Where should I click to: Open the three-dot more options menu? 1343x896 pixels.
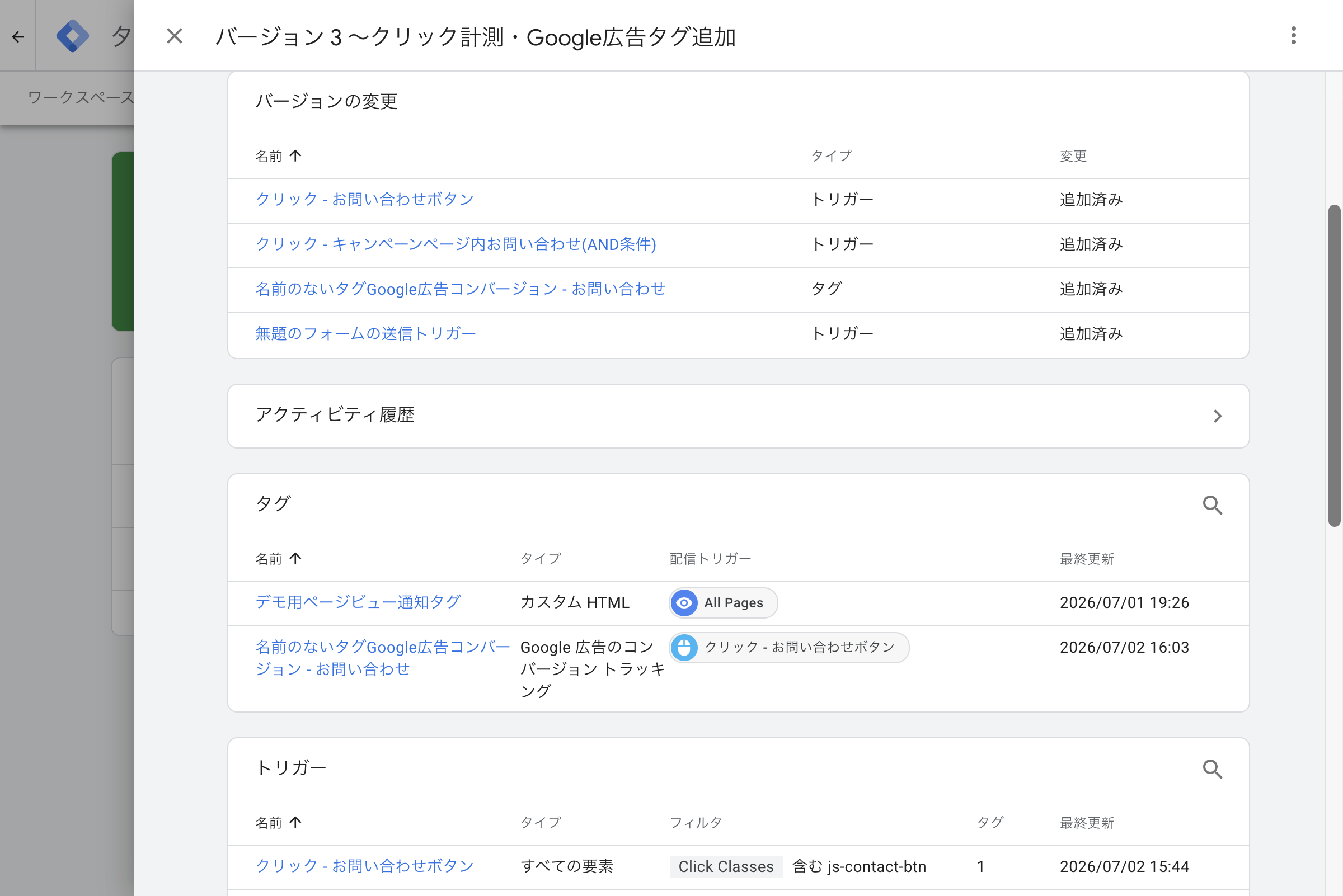coord(1293,35)
